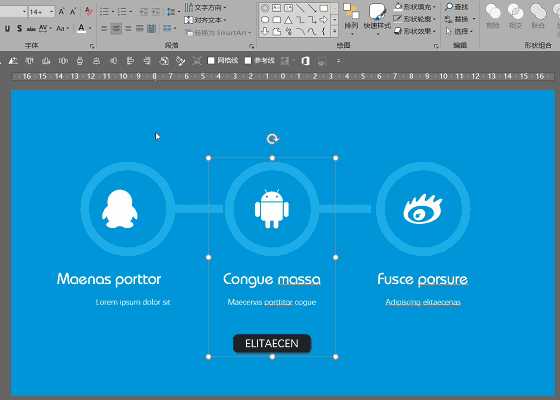Select the ELITAECEN dark rounded button shape
This screenshot has width=560, height=400.
(272, 344)
